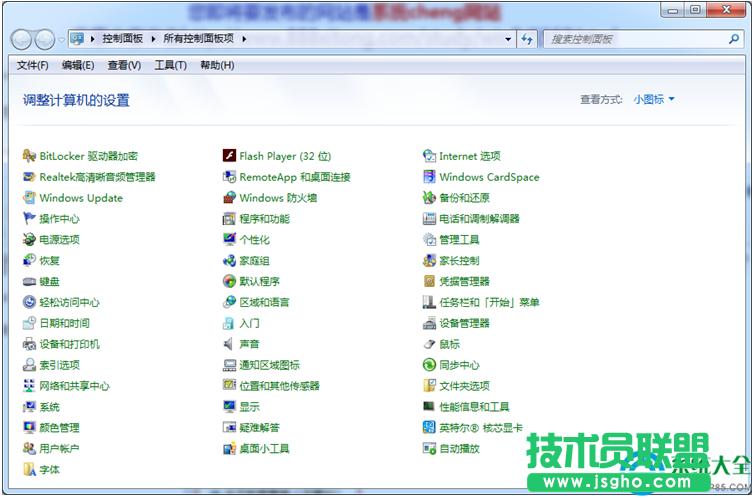
Task: Click the Windows Update icon
Action: click(30, 198)
